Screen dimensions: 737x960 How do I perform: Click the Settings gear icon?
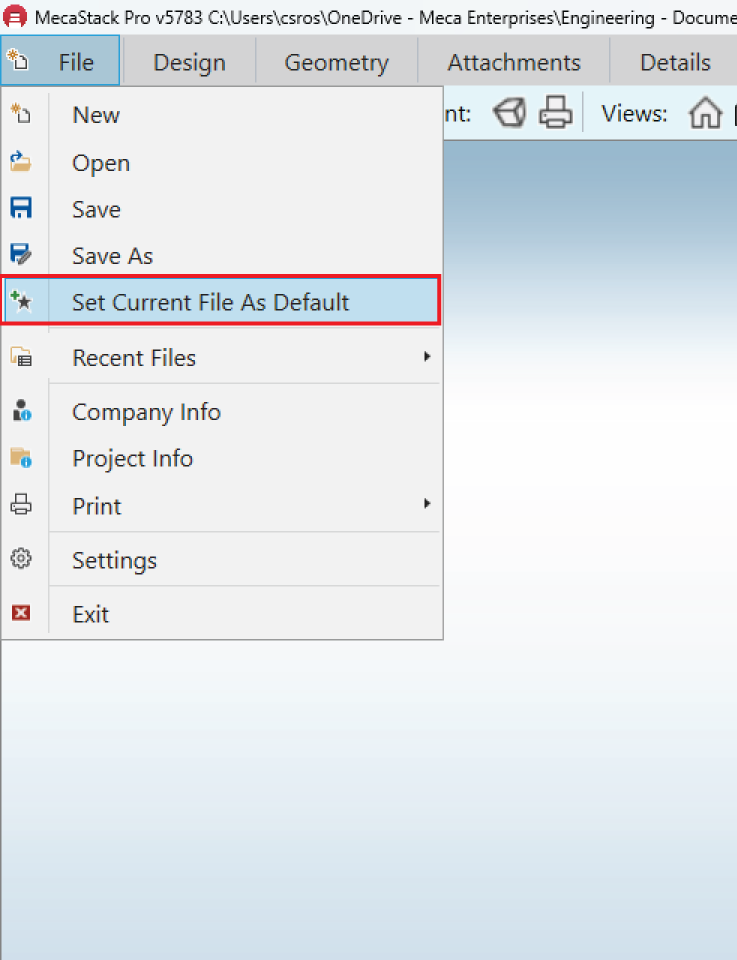(x=21, y=558)
